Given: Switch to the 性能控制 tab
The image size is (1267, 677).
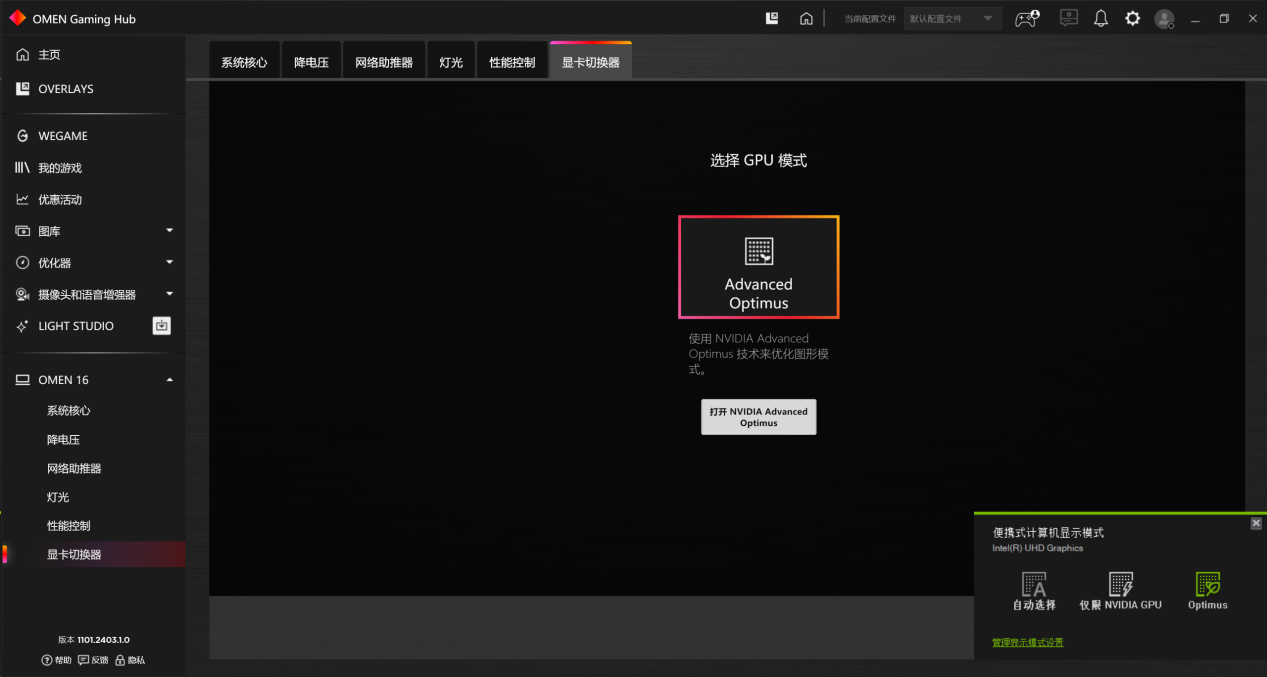Looking at the screenshot, I should [x=512, y=62].
